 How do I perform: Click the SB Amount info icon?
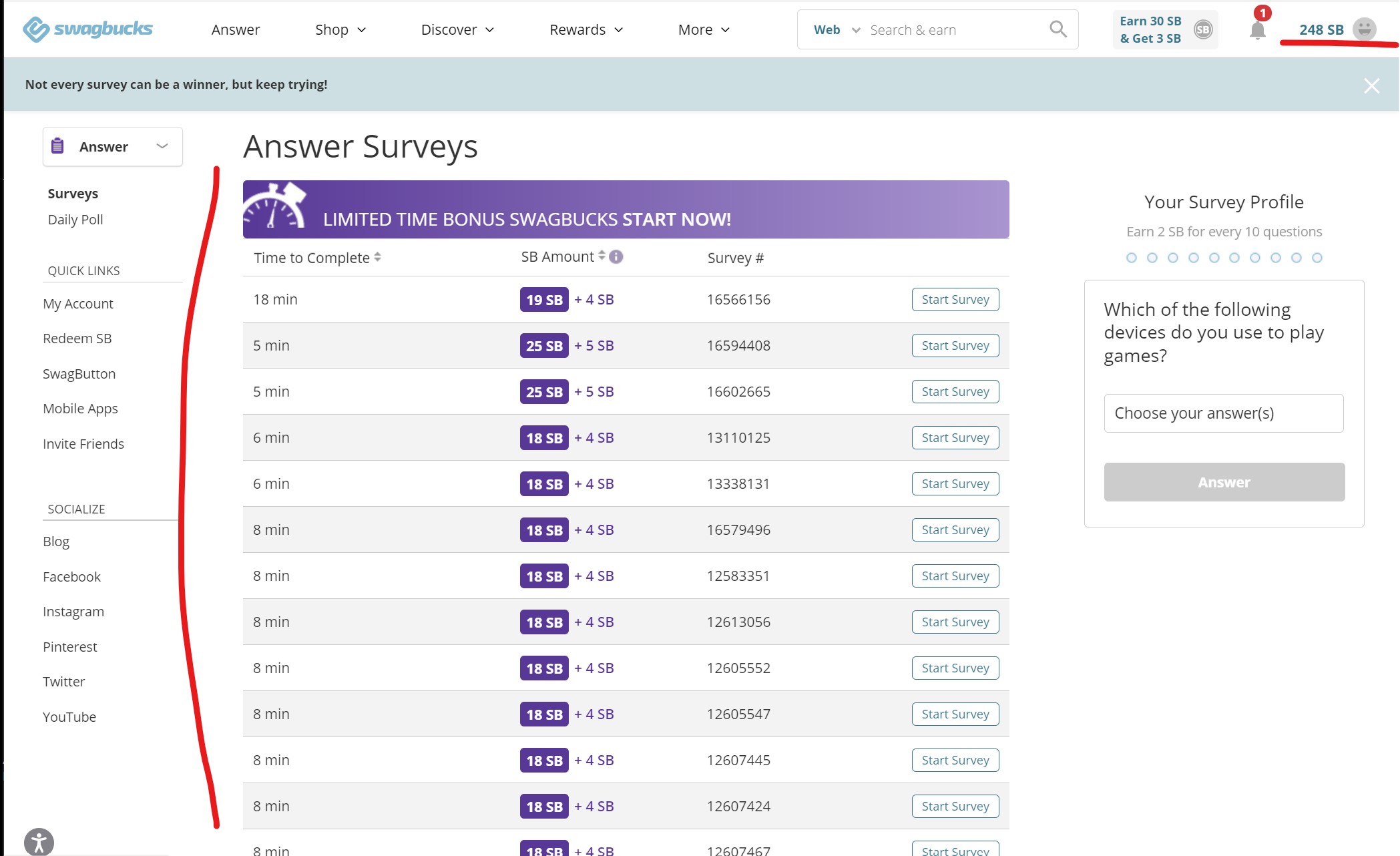(616, 257)
